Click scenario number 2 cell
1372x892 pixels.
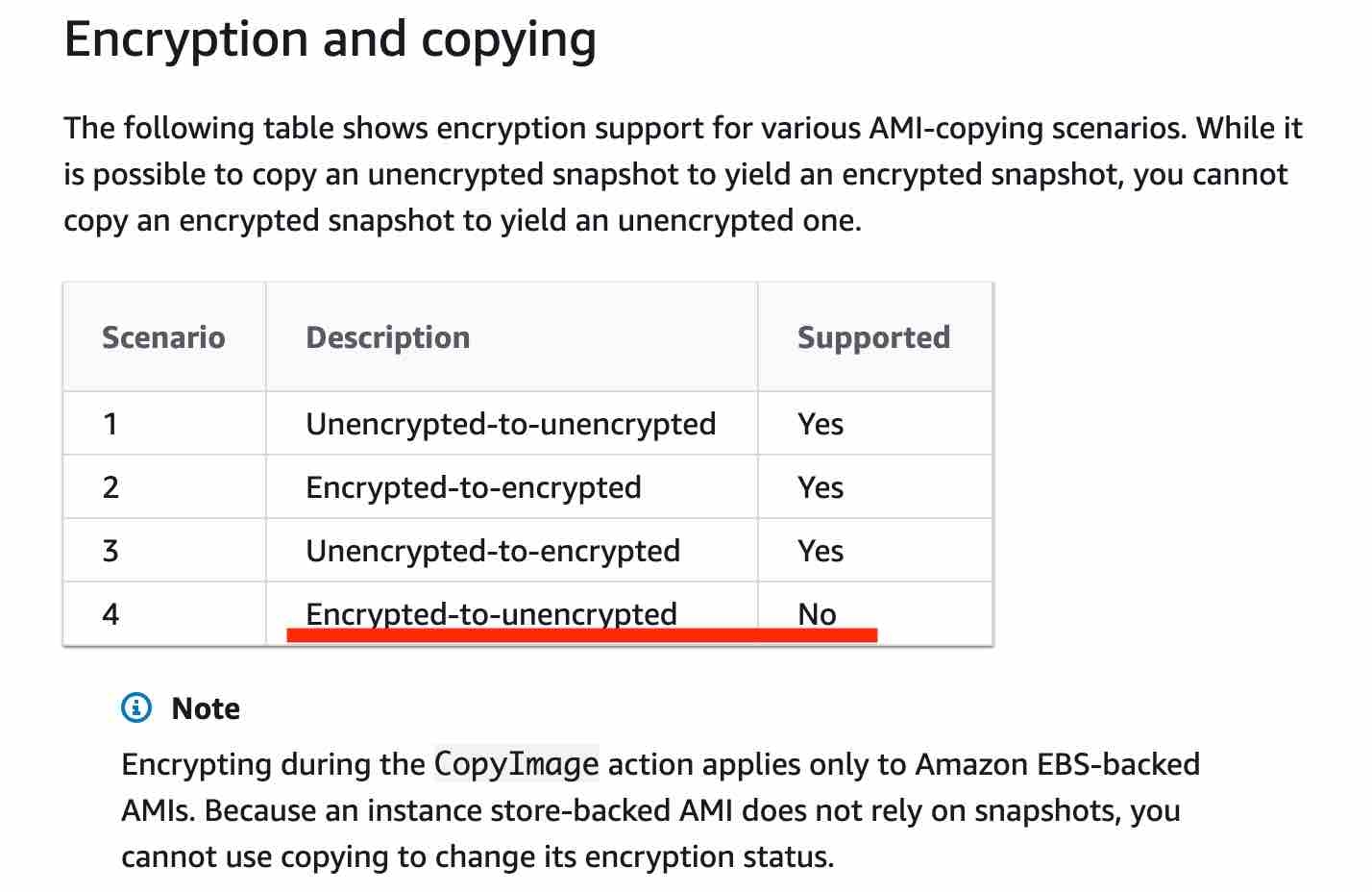pyautogui.click(x=163, y=487)
